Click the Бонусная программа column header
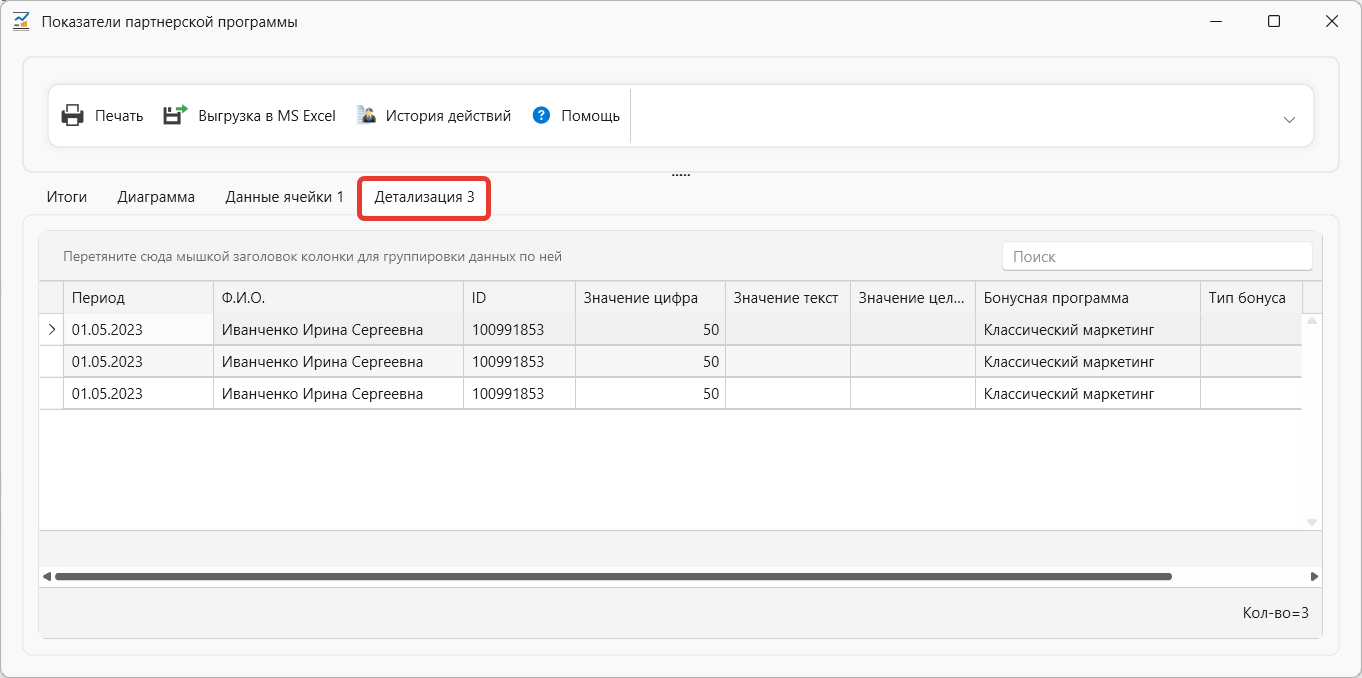The image size is (1362, 678). (x=1087, y=298)
